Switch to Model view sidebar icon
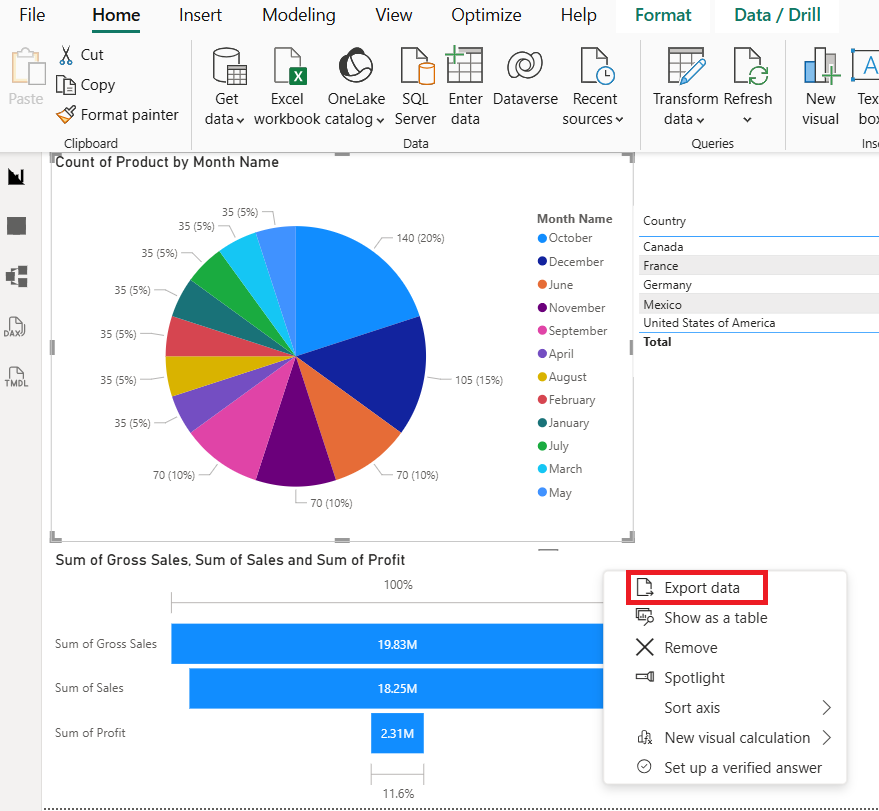879x811 pixels. [x=16, y=276]
